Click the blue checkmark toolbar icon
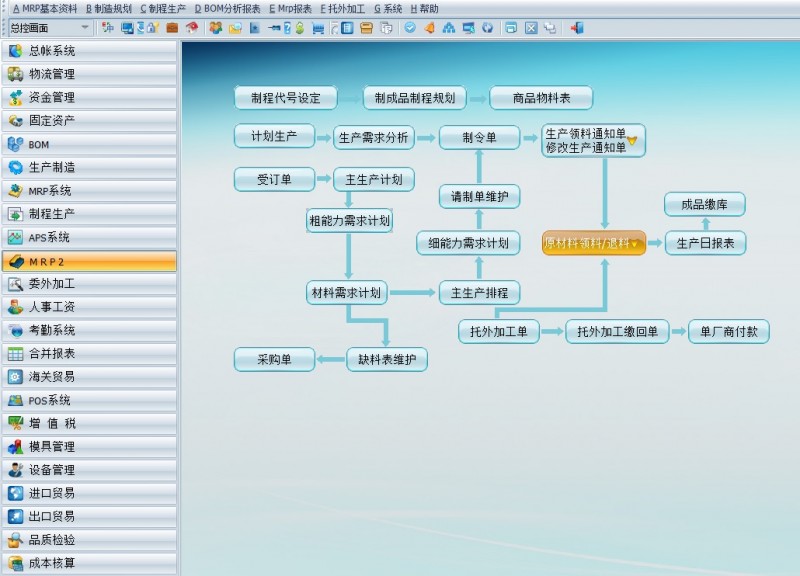 pos(410,28)
